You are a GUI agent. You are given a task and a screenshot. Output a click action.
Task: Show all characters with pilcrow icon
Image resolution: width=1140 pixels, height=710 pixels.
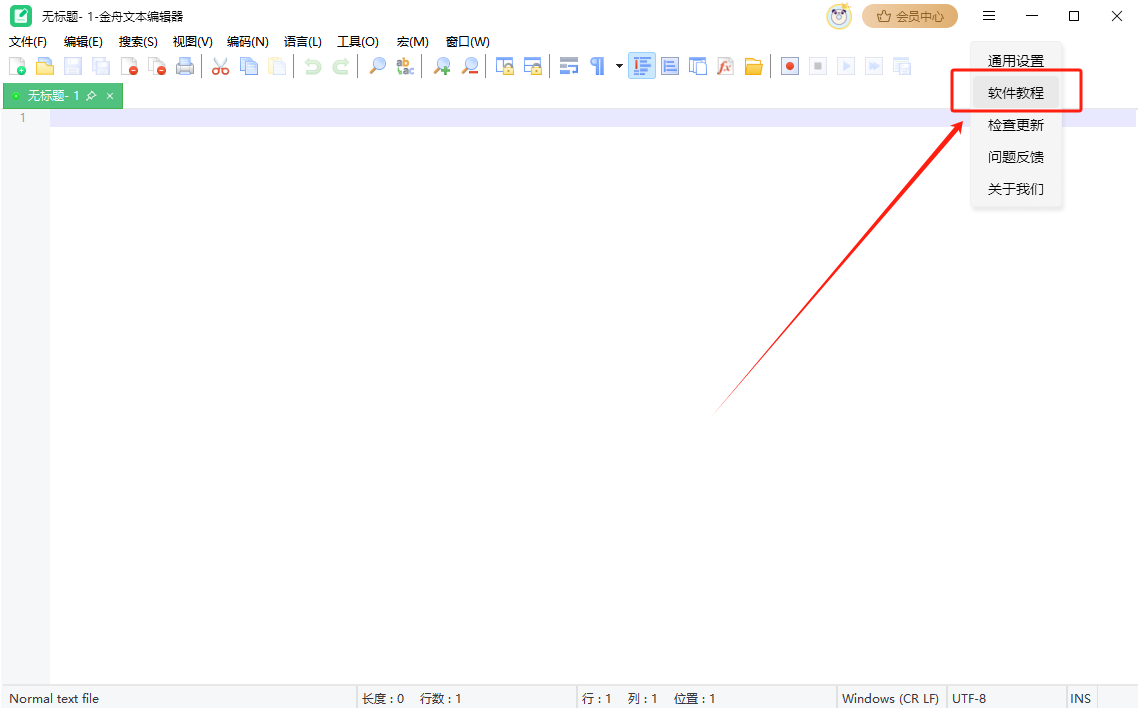[597, 67]
